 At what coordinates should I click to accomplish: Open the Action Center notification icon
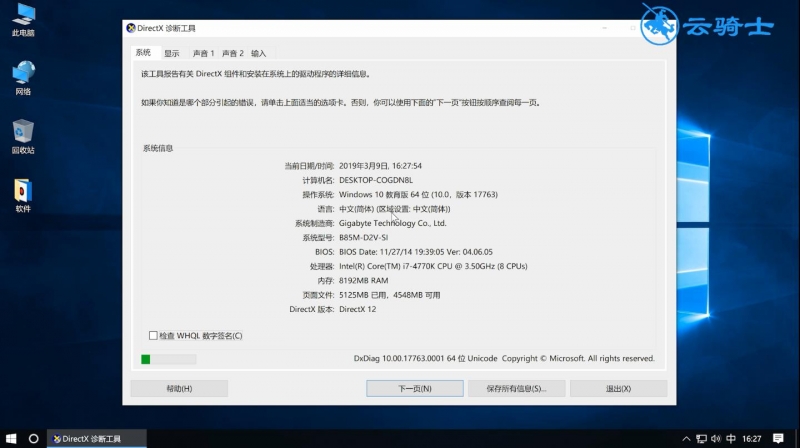(x=778, y=439)
